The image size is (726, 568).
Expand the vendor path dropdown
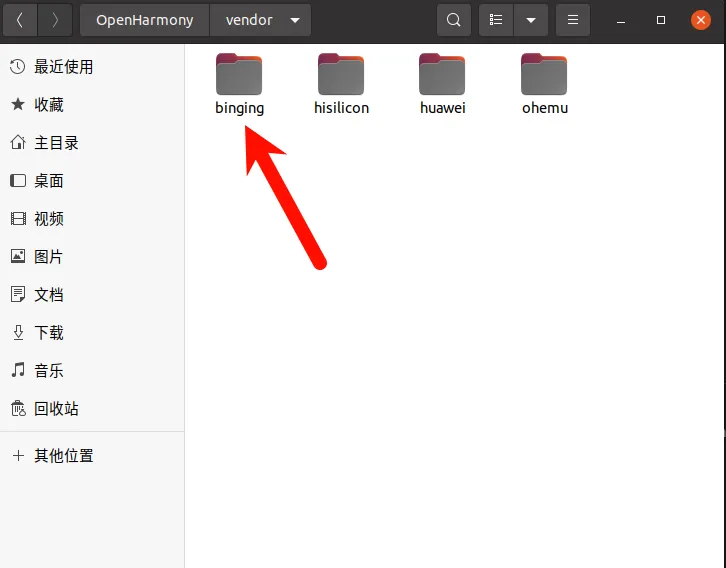[x=293, y=20]
